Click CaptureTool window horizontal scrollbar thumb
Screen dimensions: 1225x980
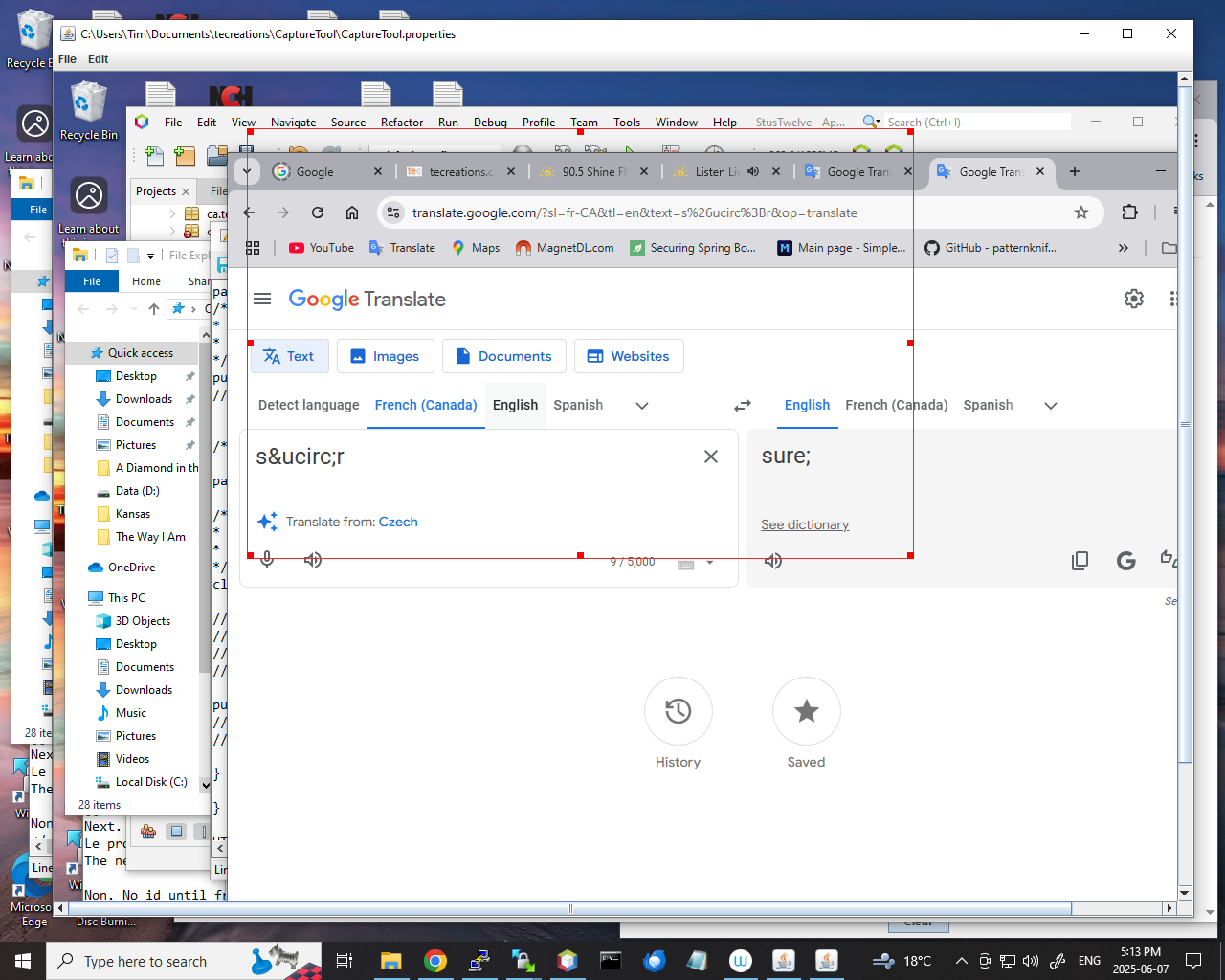coord(570,908)
